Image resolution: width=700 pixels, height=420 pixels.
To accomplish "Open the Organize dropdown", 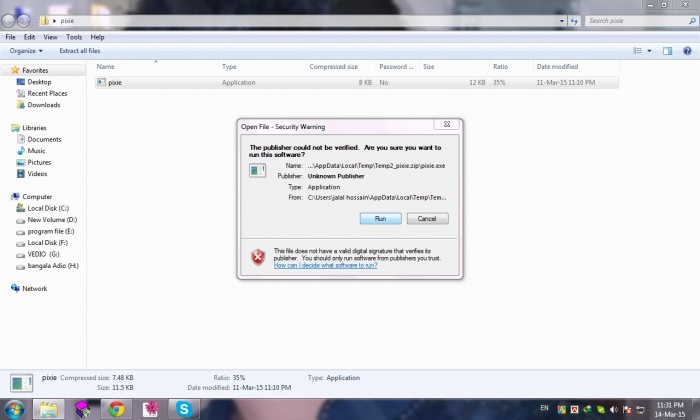I will [x=26, y=51].
